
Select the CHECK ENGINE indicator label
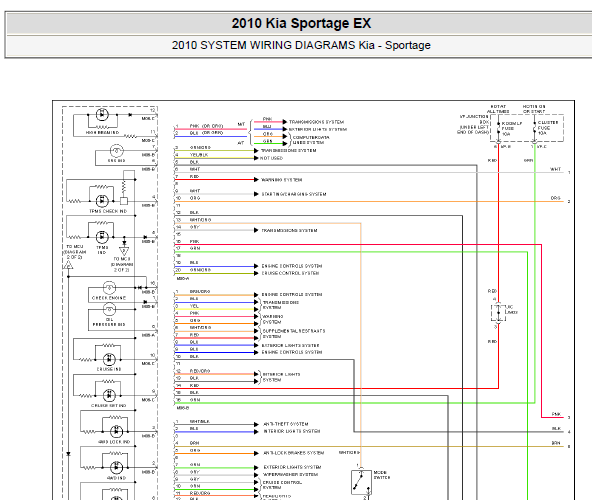click(x=109, y=298)
